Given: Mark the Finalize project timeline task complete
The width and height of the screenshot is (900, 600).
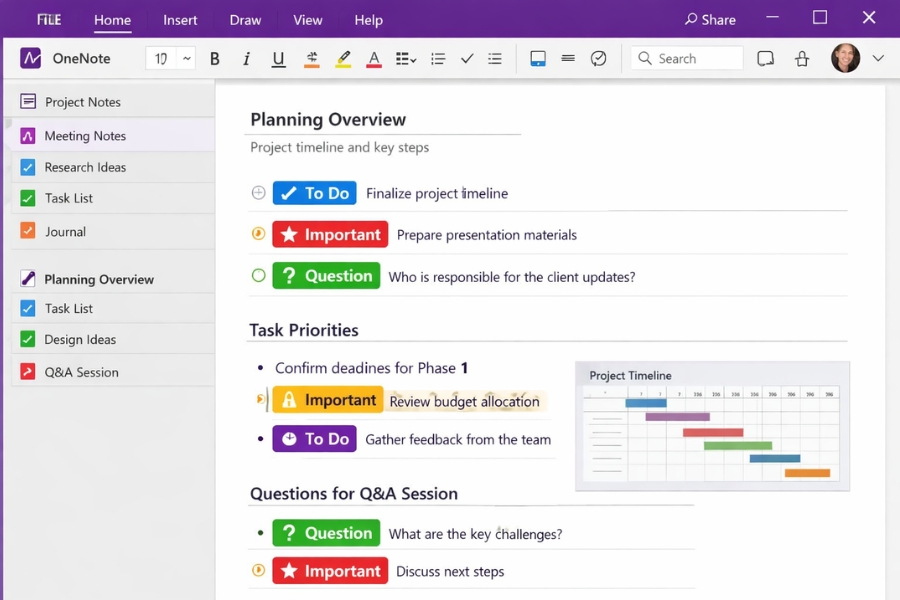Looking at the screenshot, I should click(x=259, y=192).
